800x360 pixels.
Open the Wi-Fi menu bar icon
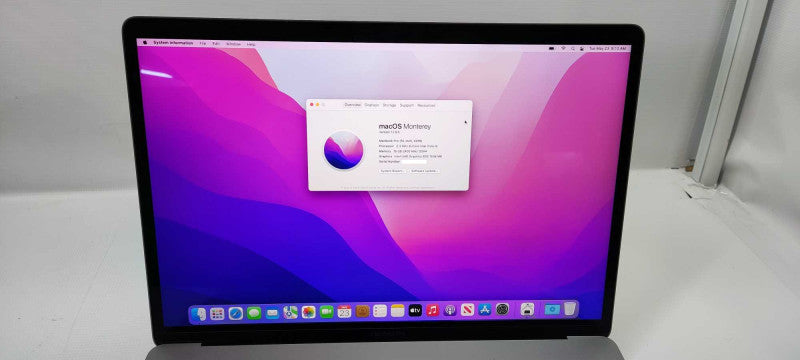(x=563, y=48)
